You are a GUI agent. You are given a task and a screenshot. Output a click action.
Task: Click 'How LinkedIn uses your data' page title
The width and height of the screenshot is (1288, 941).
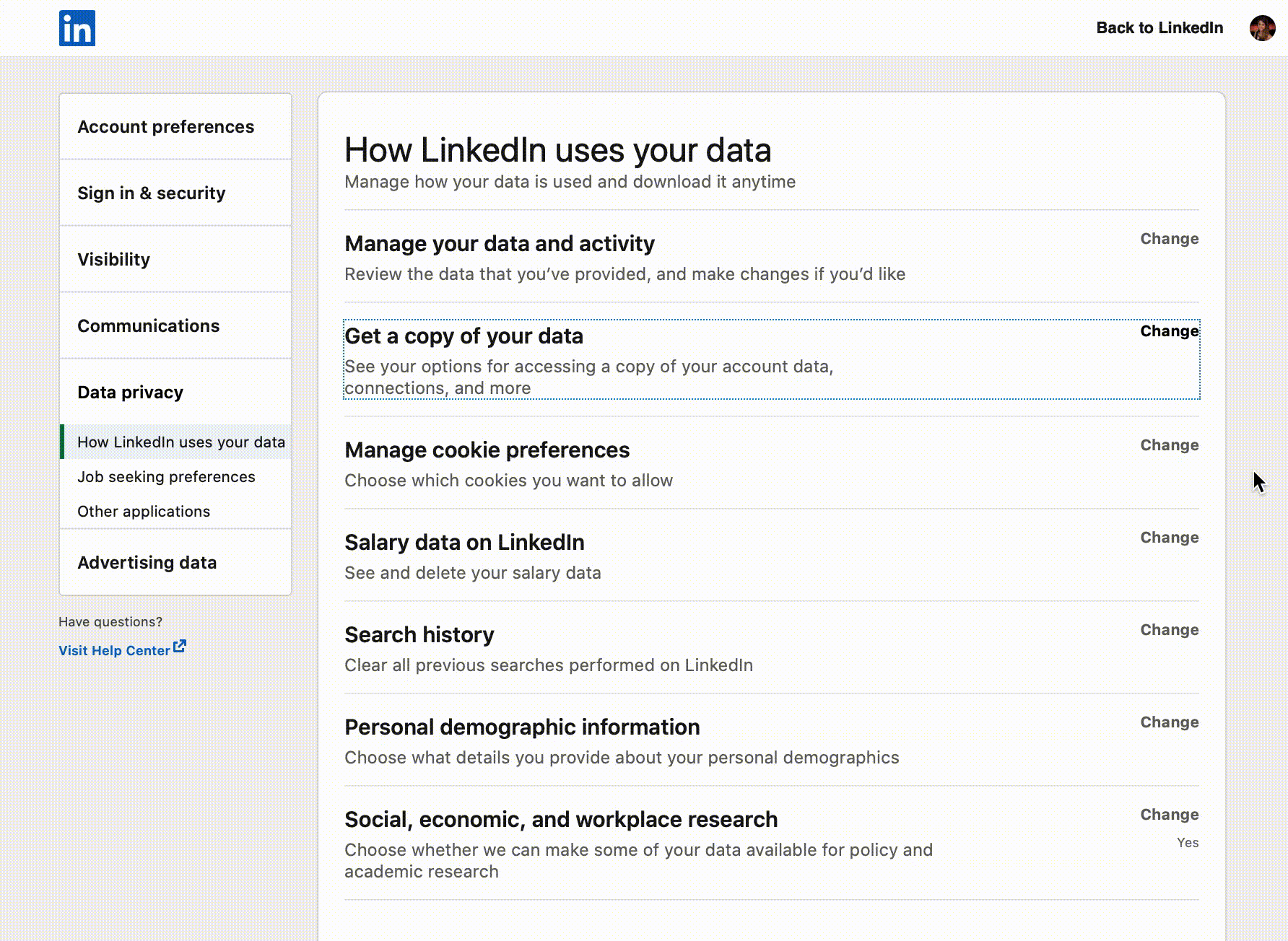click(x=558, y=150)
